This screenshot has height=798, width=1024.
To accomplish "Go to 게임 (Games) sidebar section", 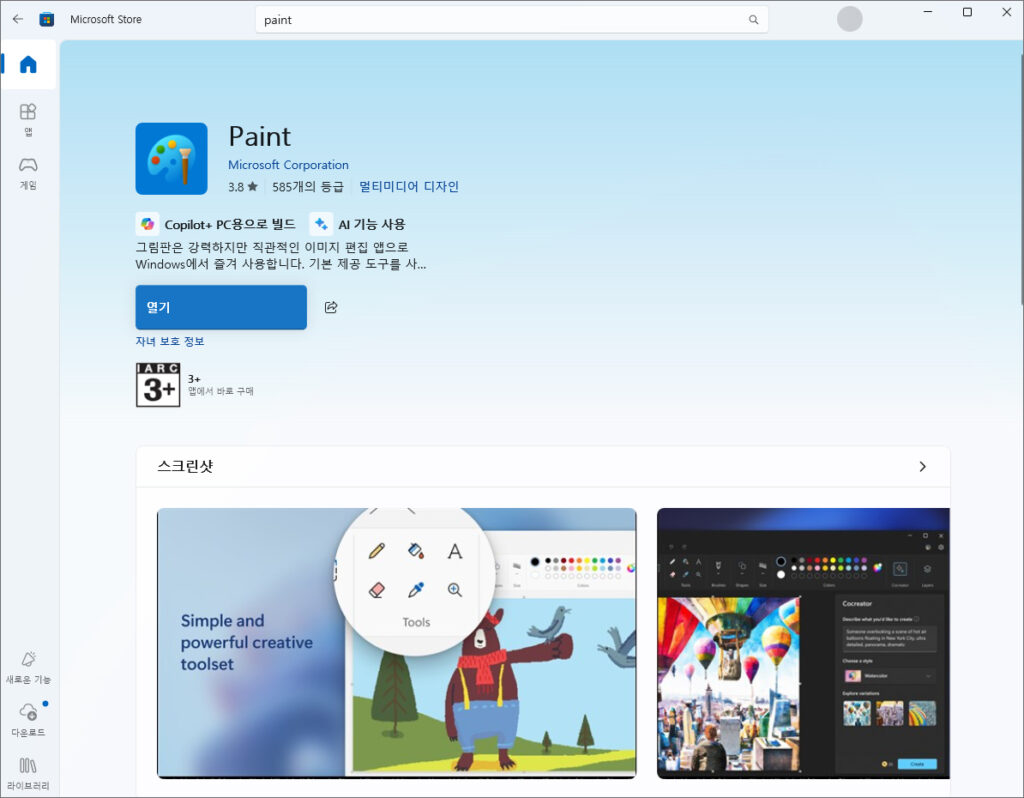I will pos(28,171).
